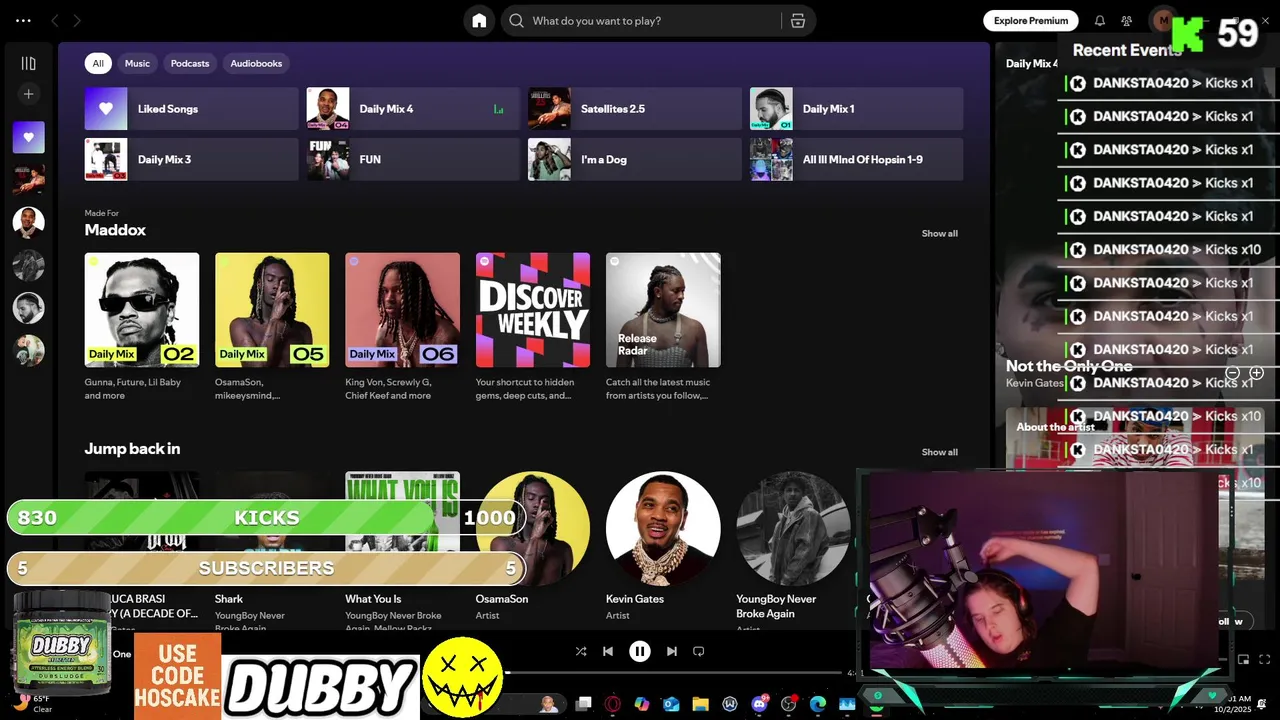The image size is (1280, 720).
Task: Select the Music filter chip
Action: point(137,63)
